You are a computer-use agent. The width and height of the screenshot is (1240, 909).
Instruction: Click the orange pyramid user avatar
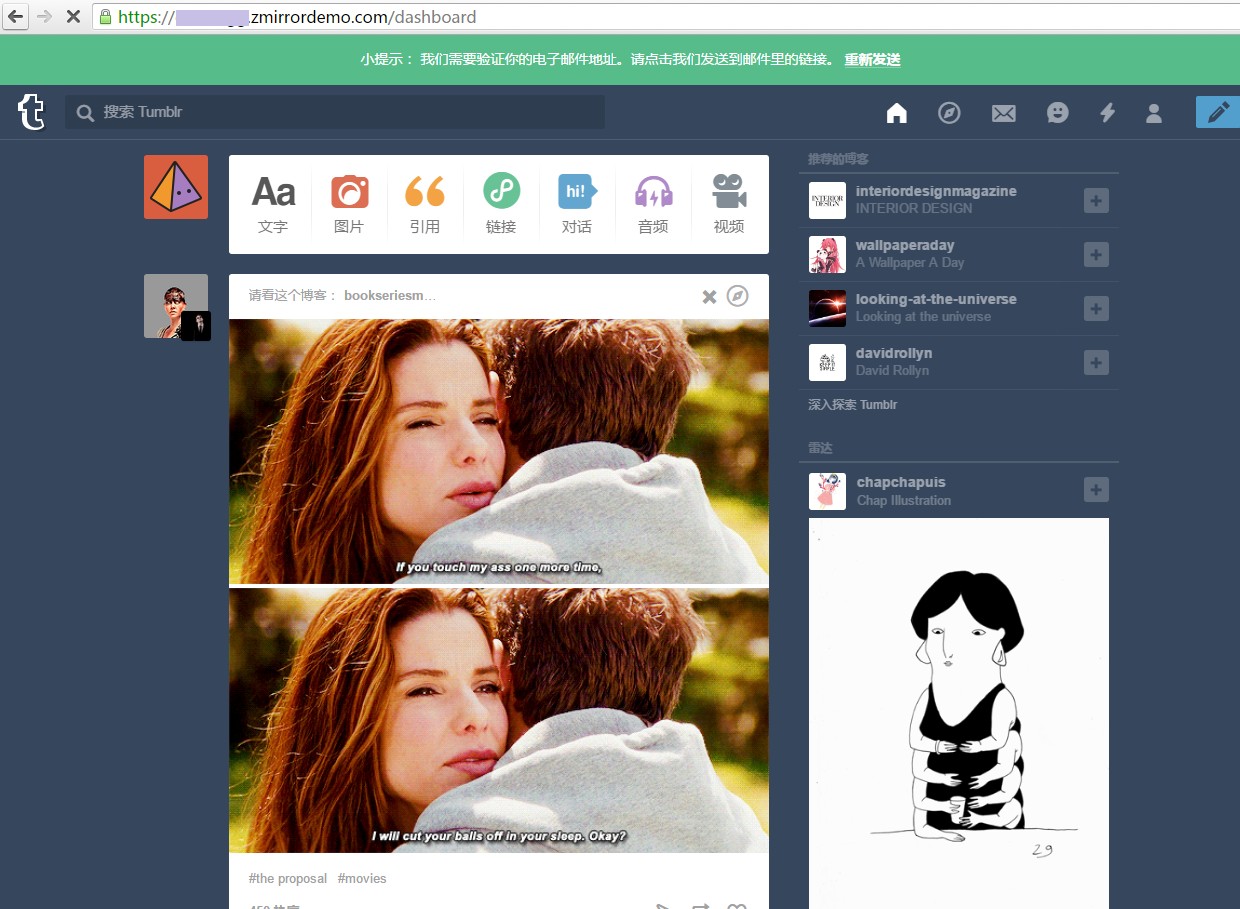point(176,187)
